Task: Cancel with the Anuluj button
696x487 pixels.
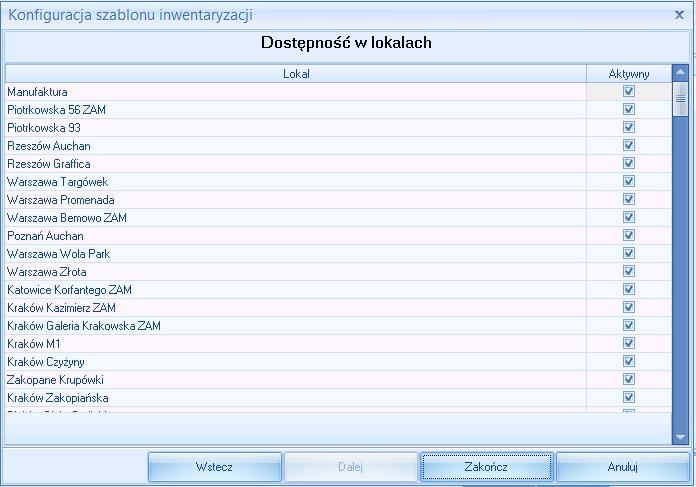Action: 622,467
